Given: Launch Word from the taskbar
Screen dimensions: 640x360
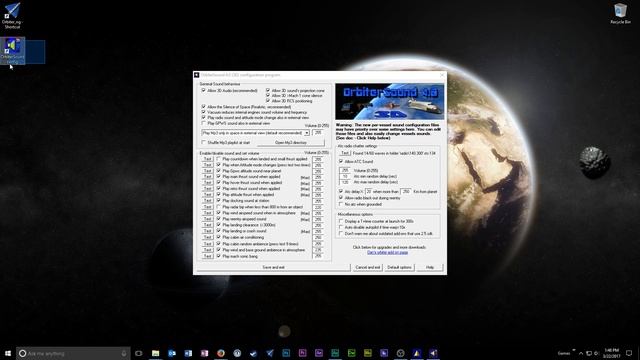Looking at the screenshot, I should [188, 353].
